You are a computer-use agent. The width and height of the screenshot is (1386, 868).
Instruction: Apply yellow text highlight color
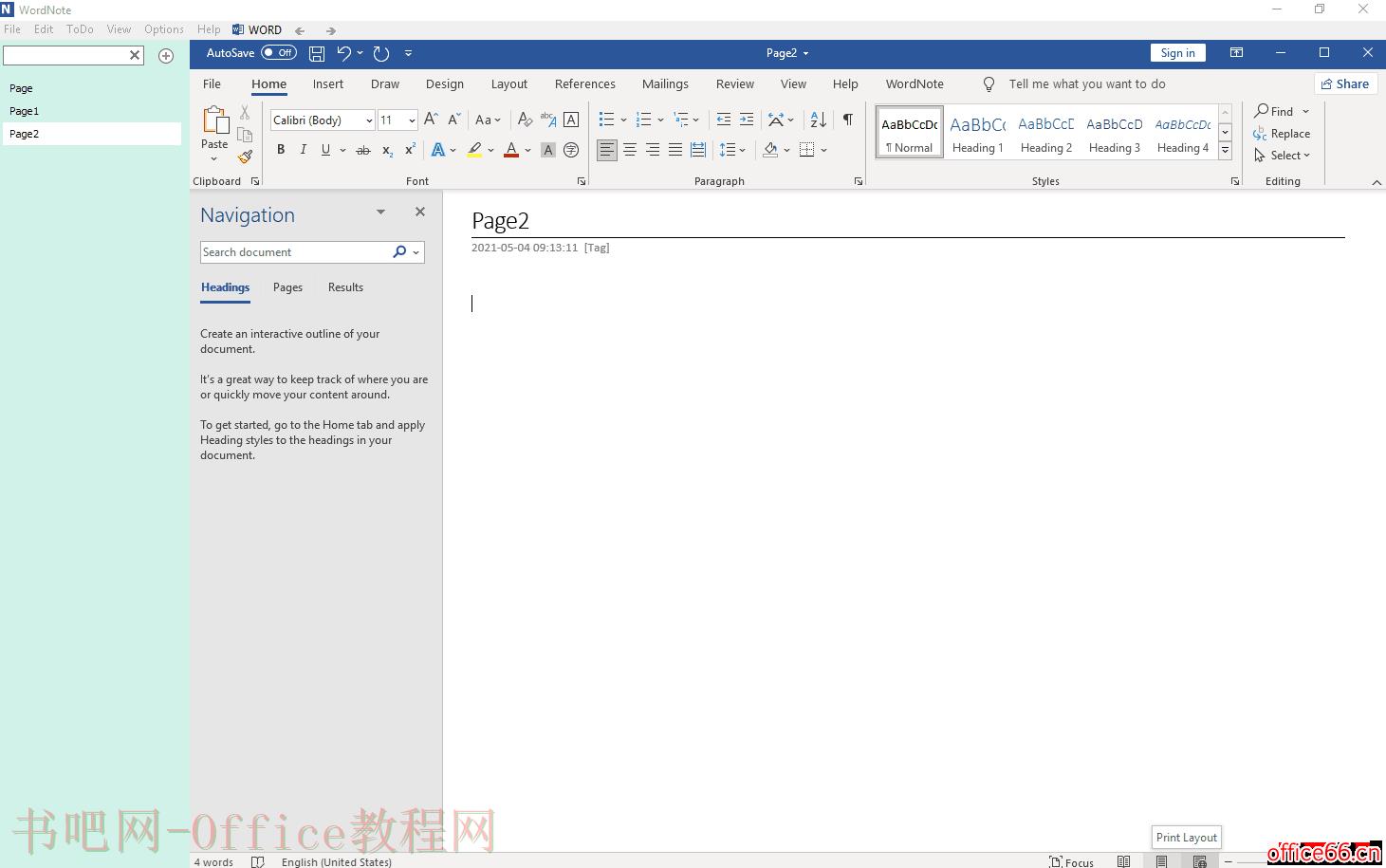click(474, 150)
